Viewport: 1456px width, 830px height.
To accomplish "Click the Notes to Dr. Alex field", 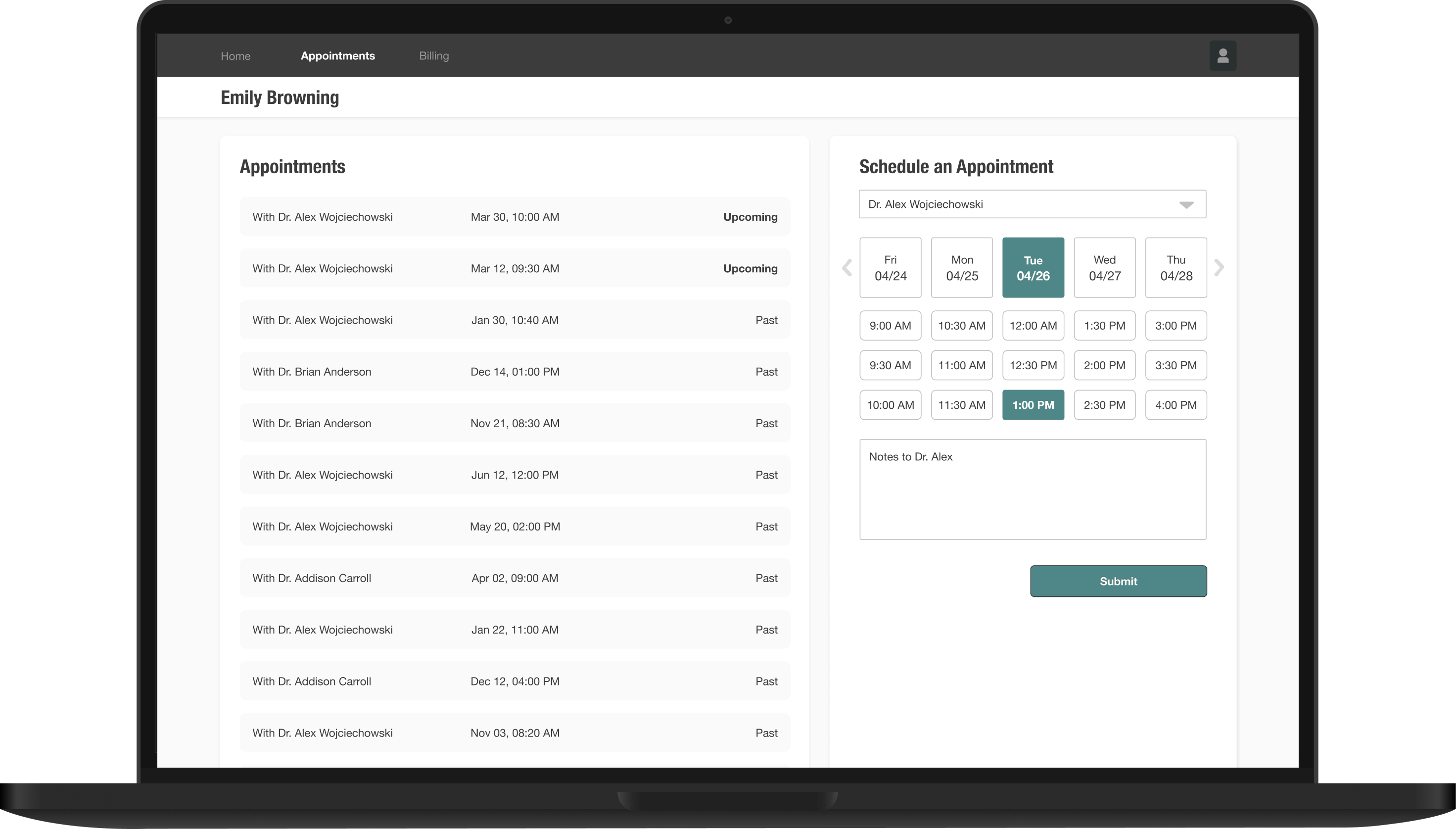I will click(1032, 489).
